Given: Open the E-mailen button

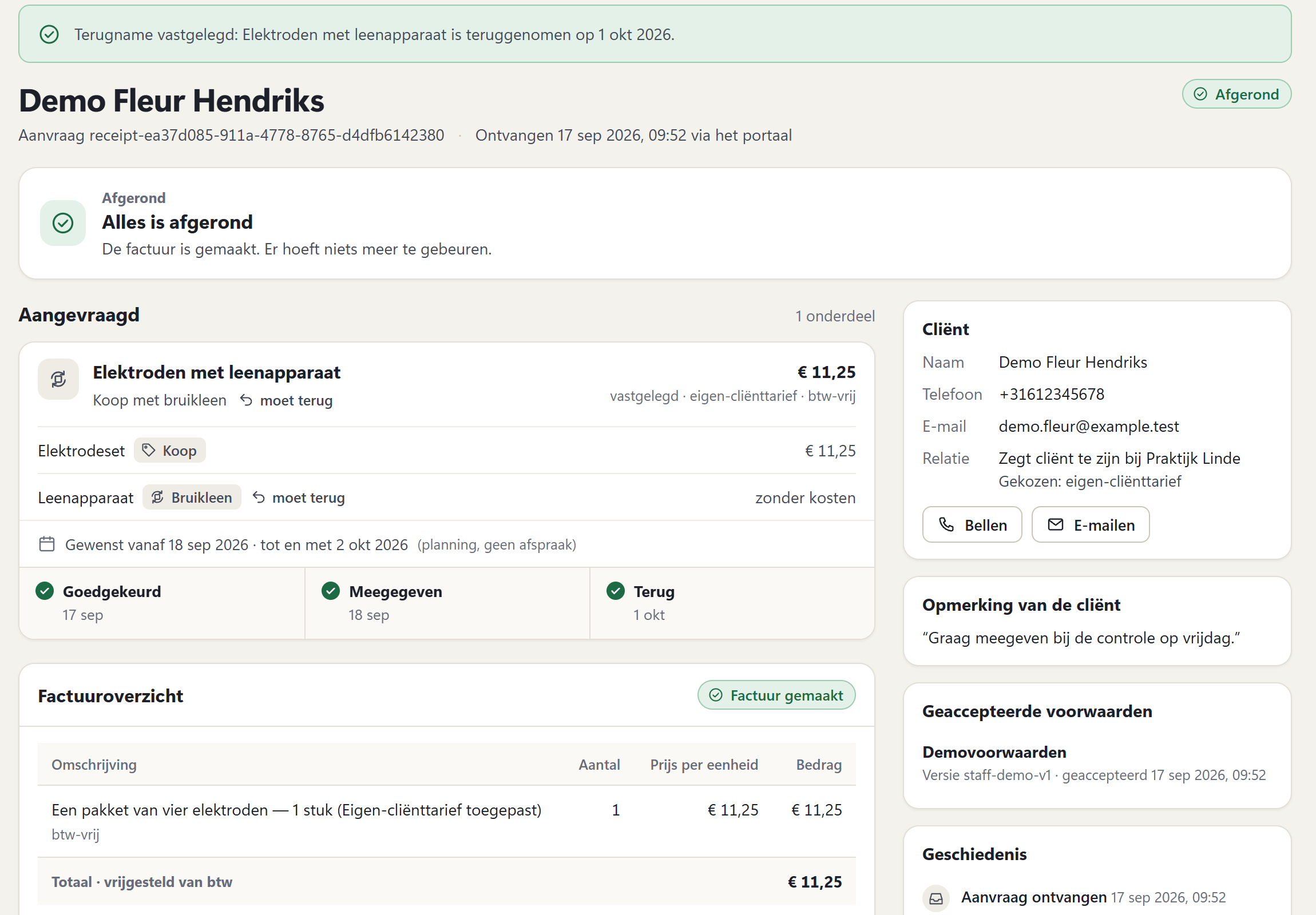Looking at the screenshot, I should click(1091, 525).
